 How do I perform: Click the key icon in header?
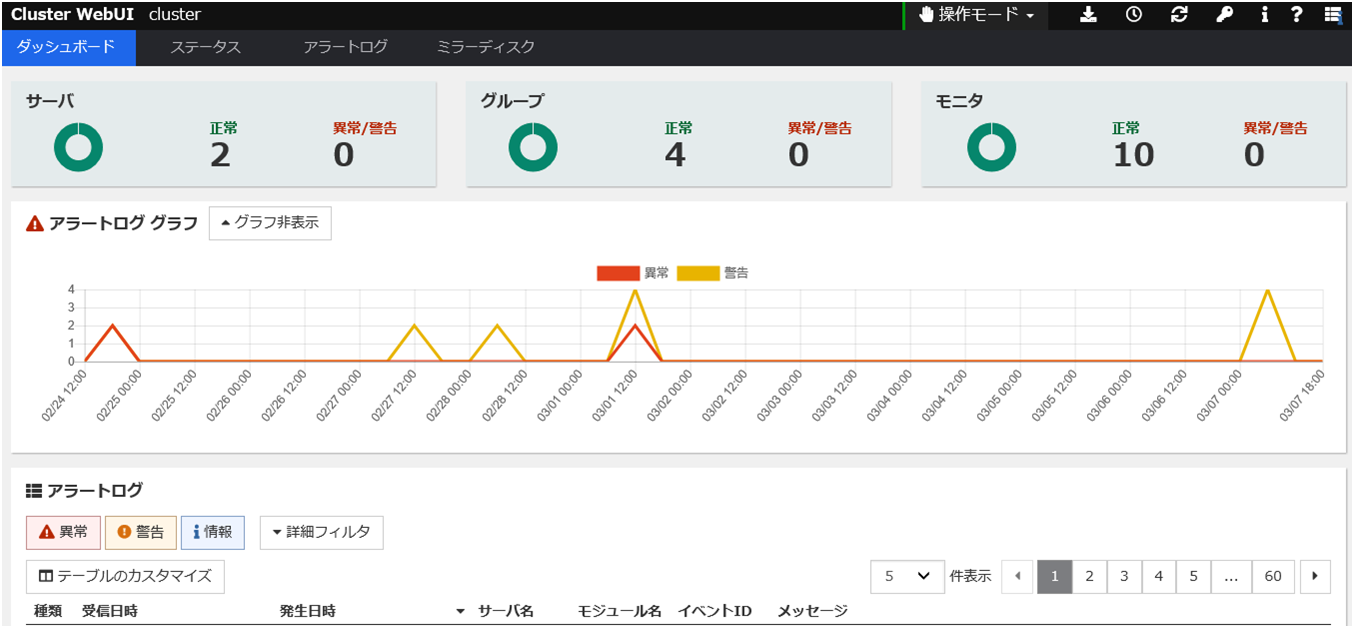pos(1224,15)
